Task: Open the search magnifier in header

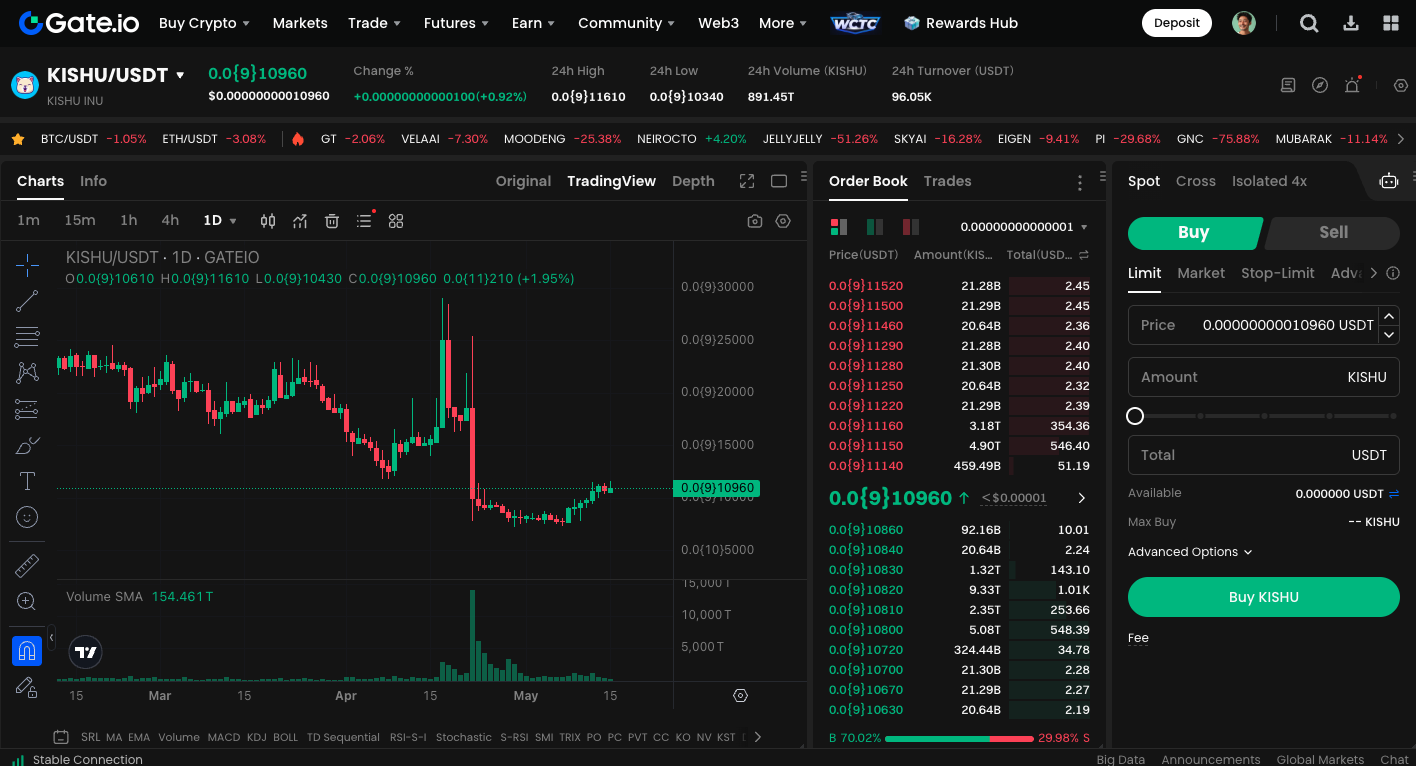Action: (x=1309, y=23)
